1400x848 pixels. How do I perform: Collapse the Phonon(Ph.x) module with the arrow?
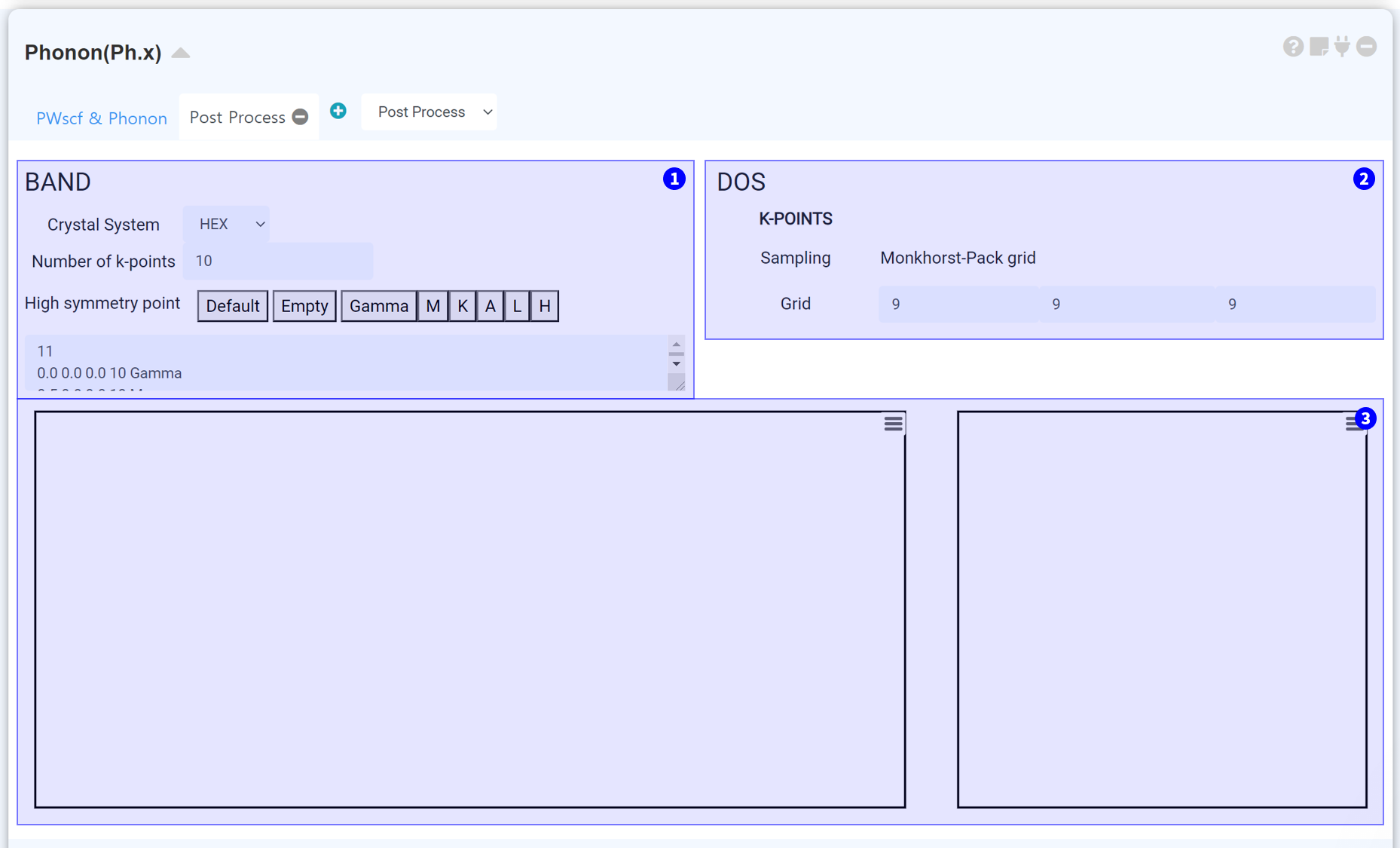tap(181, 53)
